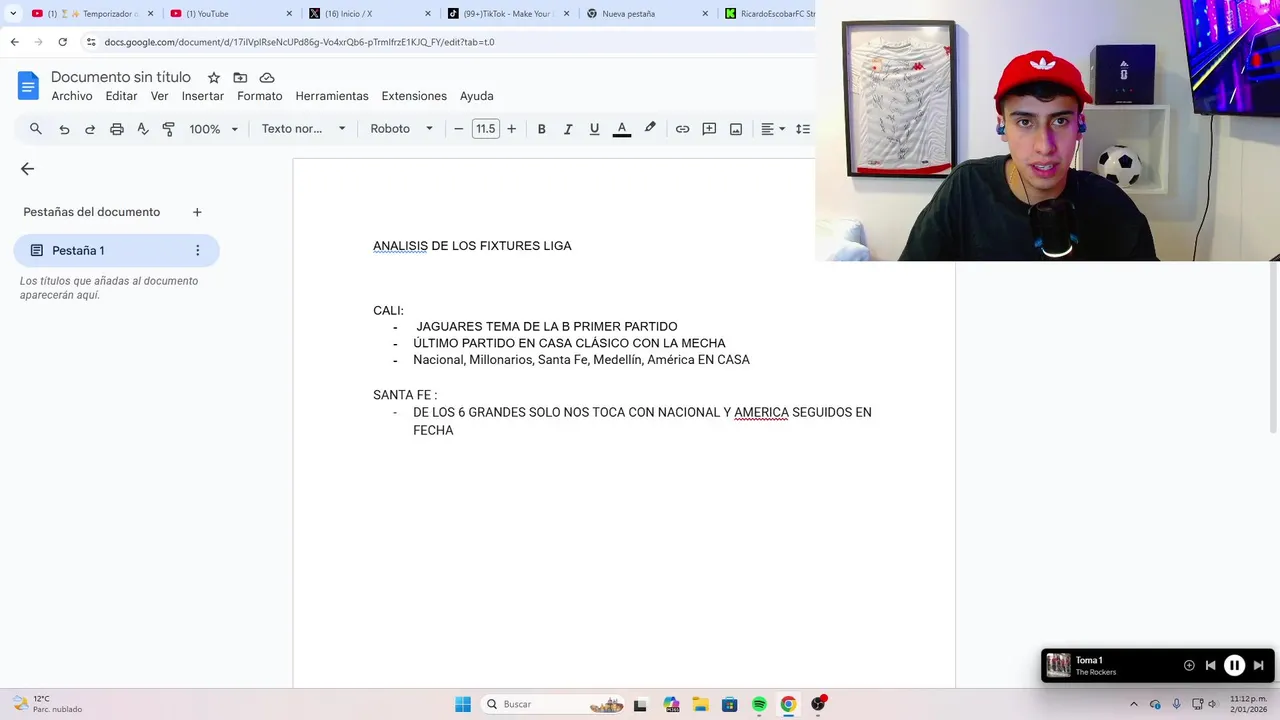Viewport: 1280px width, 720px height.
Task: Open File Explorer from the taskbar
Action: 700,704
